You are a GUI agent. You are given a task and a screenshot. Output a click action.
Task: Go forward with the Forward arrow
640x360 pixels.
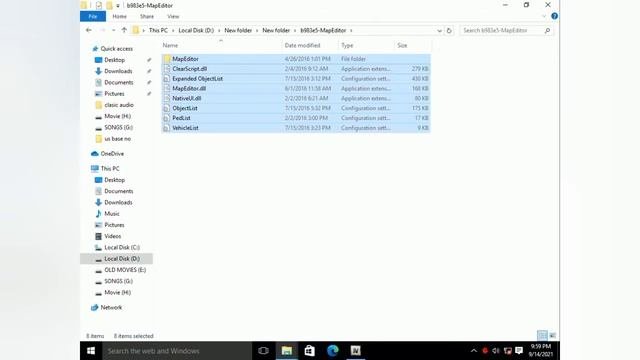pos(102,30)
